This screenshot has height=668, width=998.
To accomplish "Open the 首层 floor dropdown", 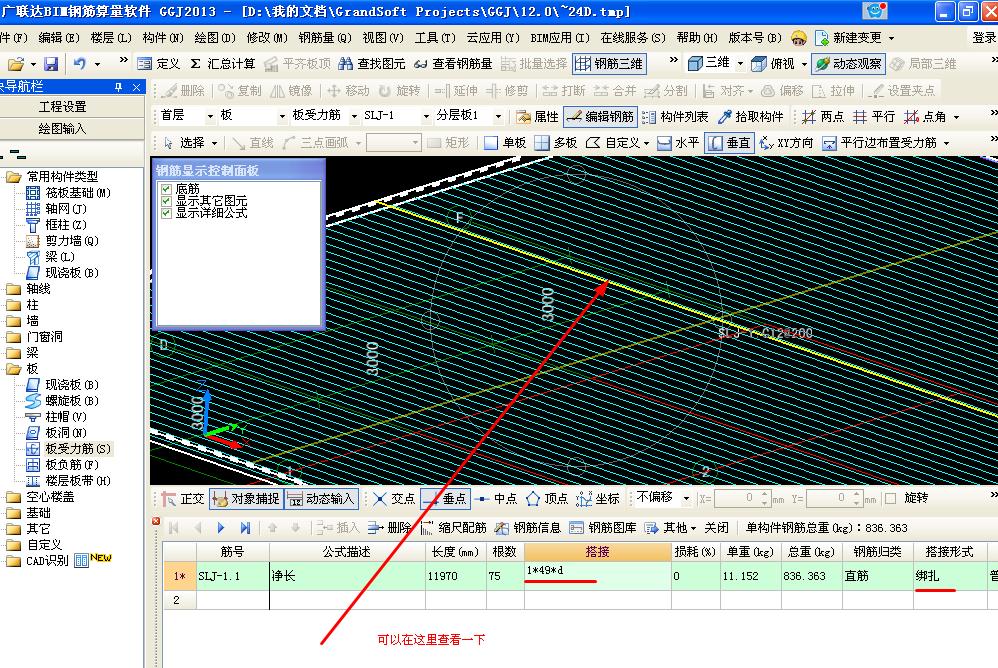I will pyautogui.click(x=210, y=116).
